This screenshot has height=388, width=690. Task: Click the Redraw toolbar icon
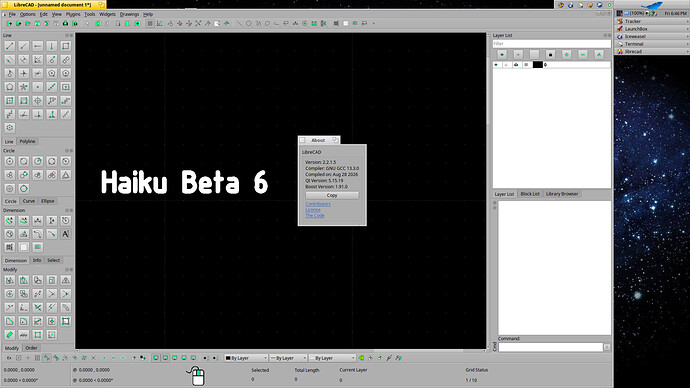point(170,23)
